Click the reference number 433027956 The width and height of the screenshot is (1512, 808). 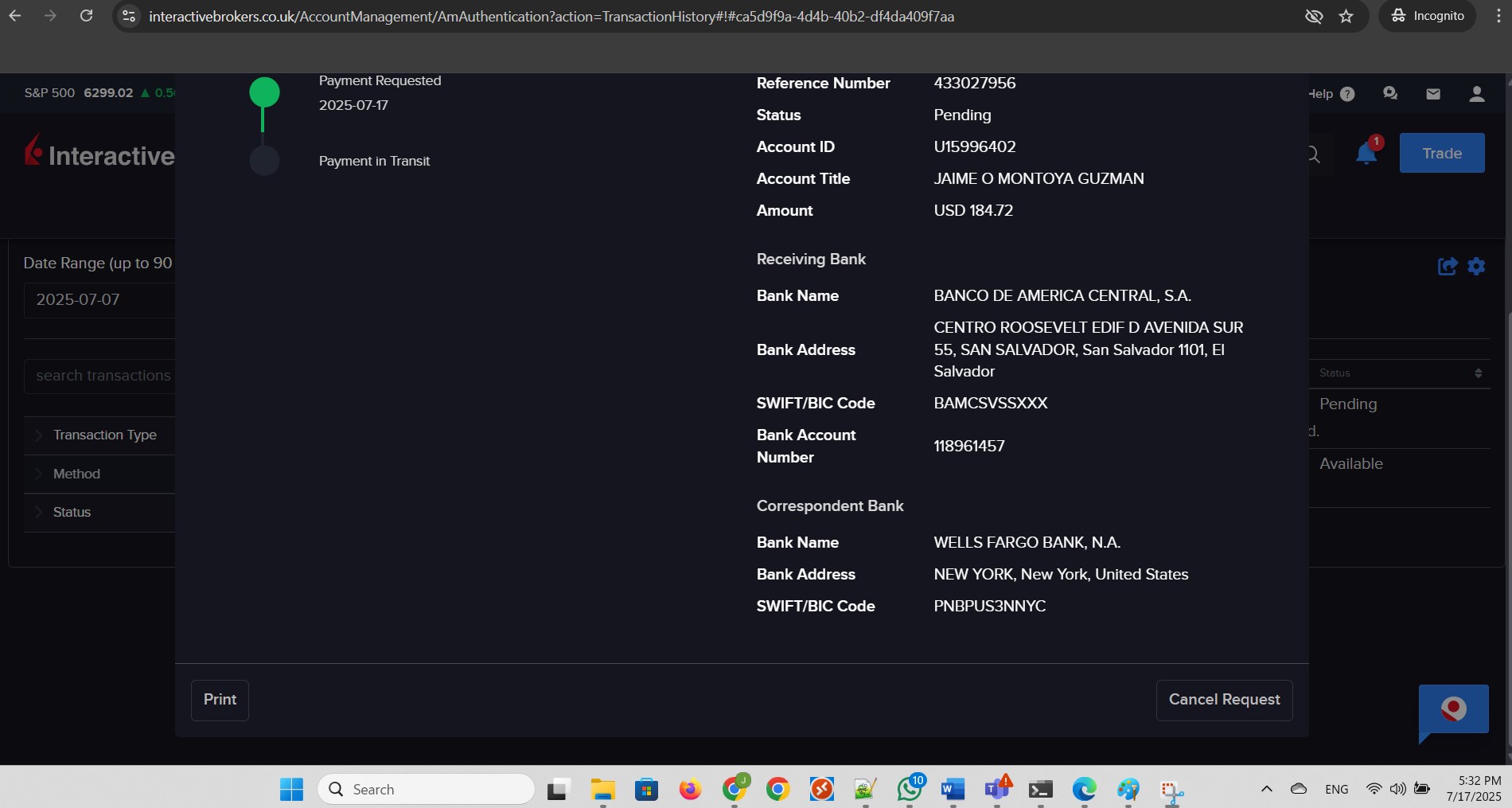click(975, 83)
